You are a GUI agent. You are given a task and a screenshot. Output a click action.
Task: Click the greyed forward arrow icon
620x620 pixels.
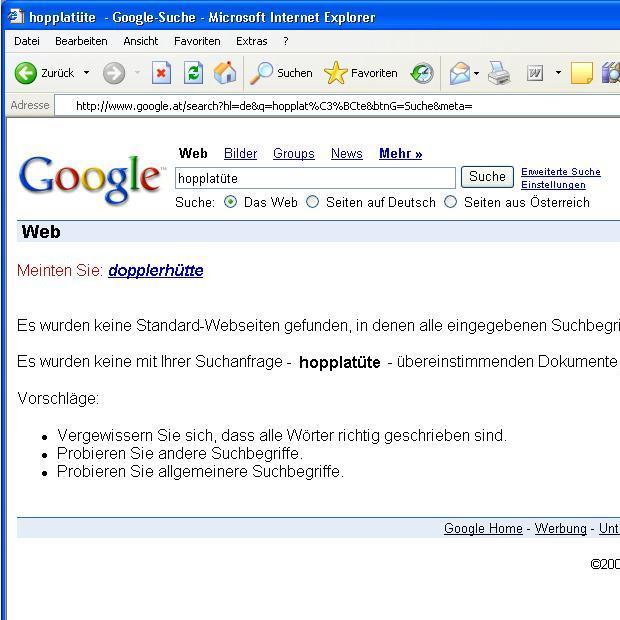(114, 73)
